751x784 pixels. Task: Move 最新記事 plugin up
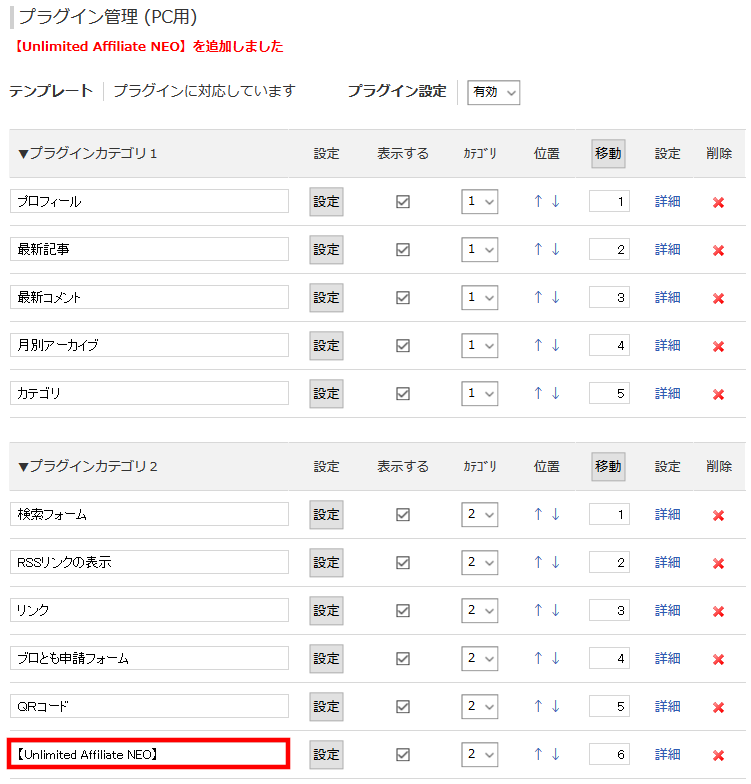pyautogui.click(x=538, y=250)
